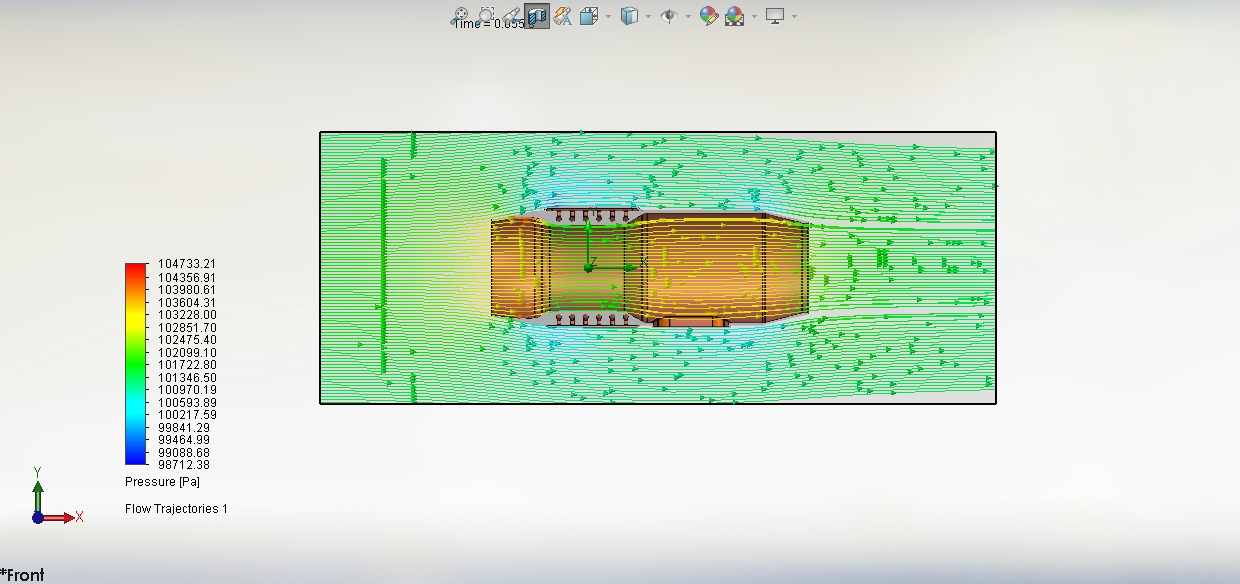Expand the View Settings dropdown arrow

795,16
